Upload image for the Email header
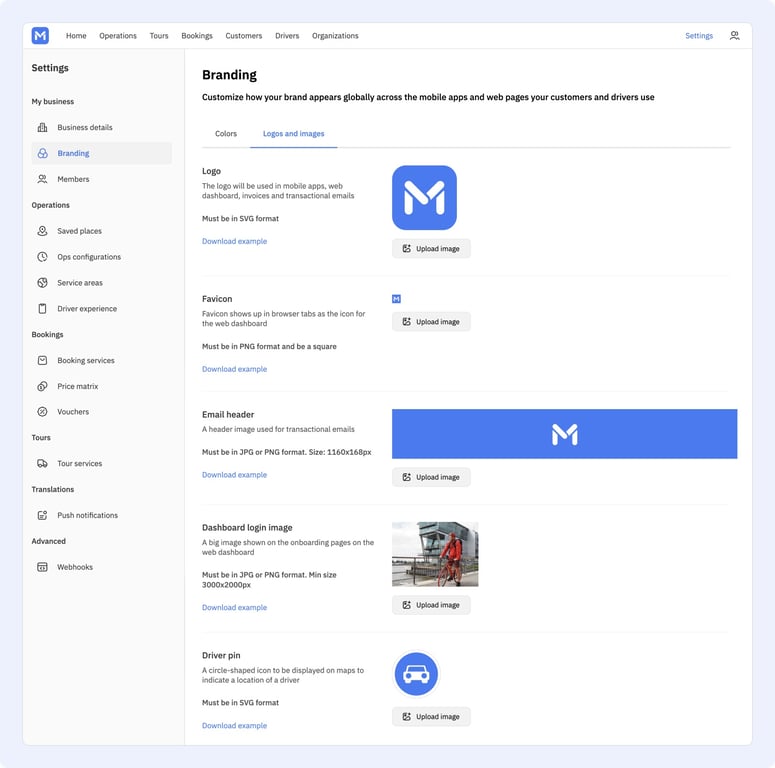 [x=431, y=477]
